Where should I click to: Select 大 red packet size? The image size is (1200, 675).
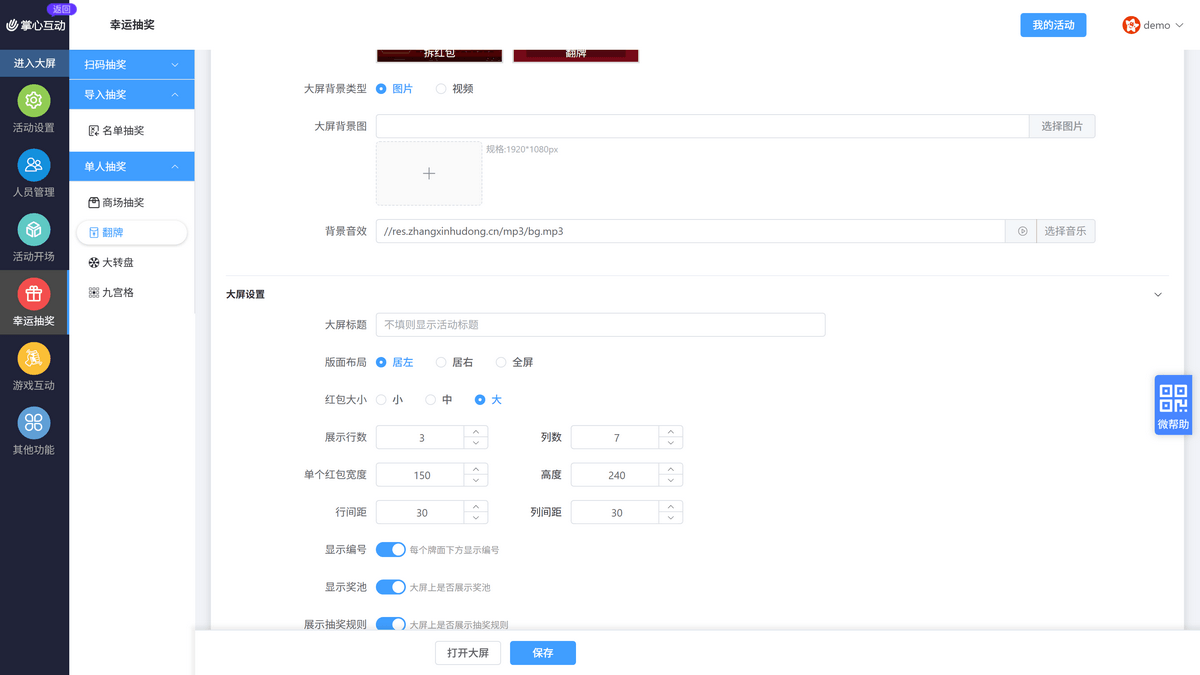coord(480,399)
